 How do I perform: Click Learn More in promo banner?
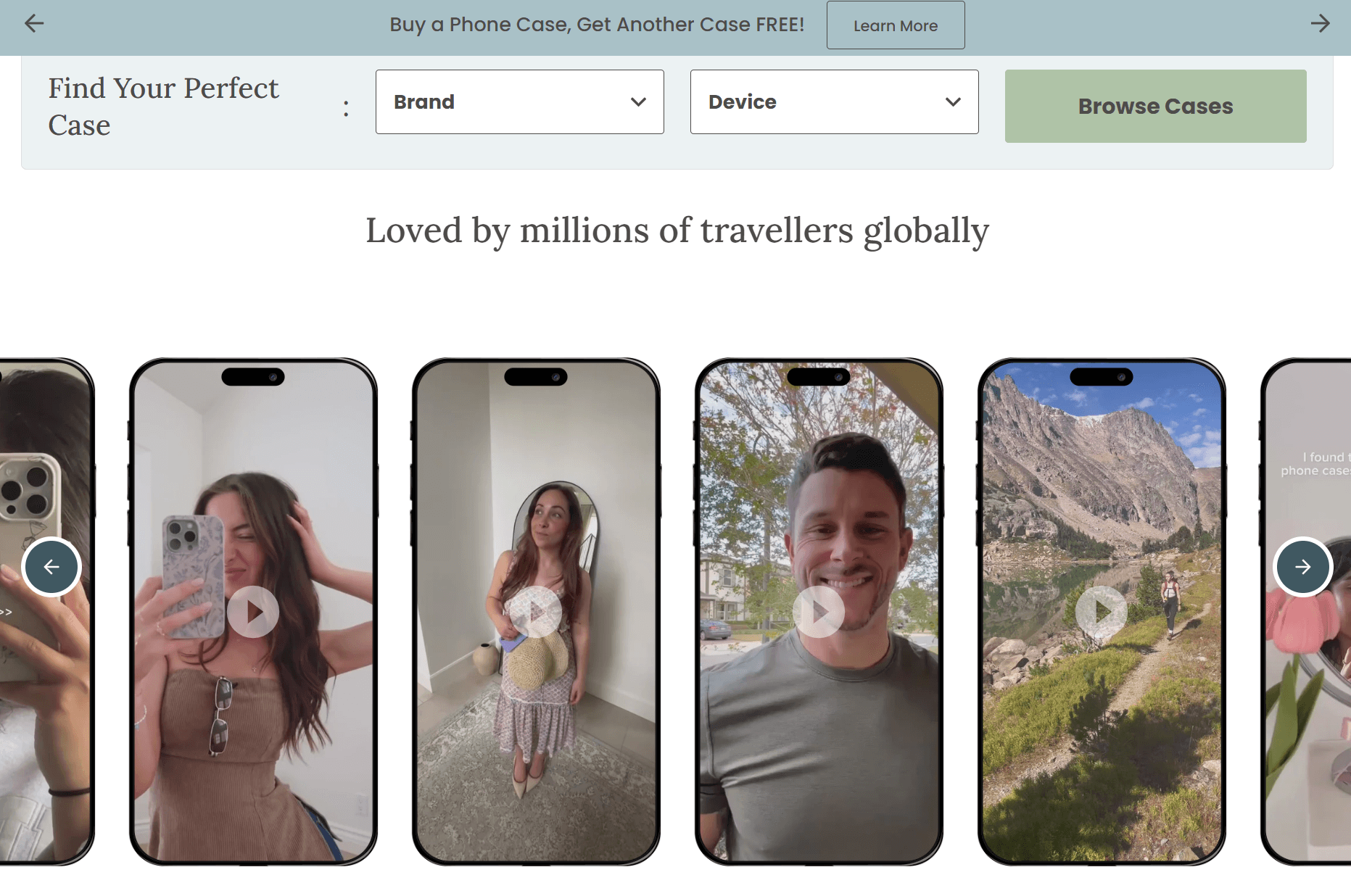pos(895,25)
